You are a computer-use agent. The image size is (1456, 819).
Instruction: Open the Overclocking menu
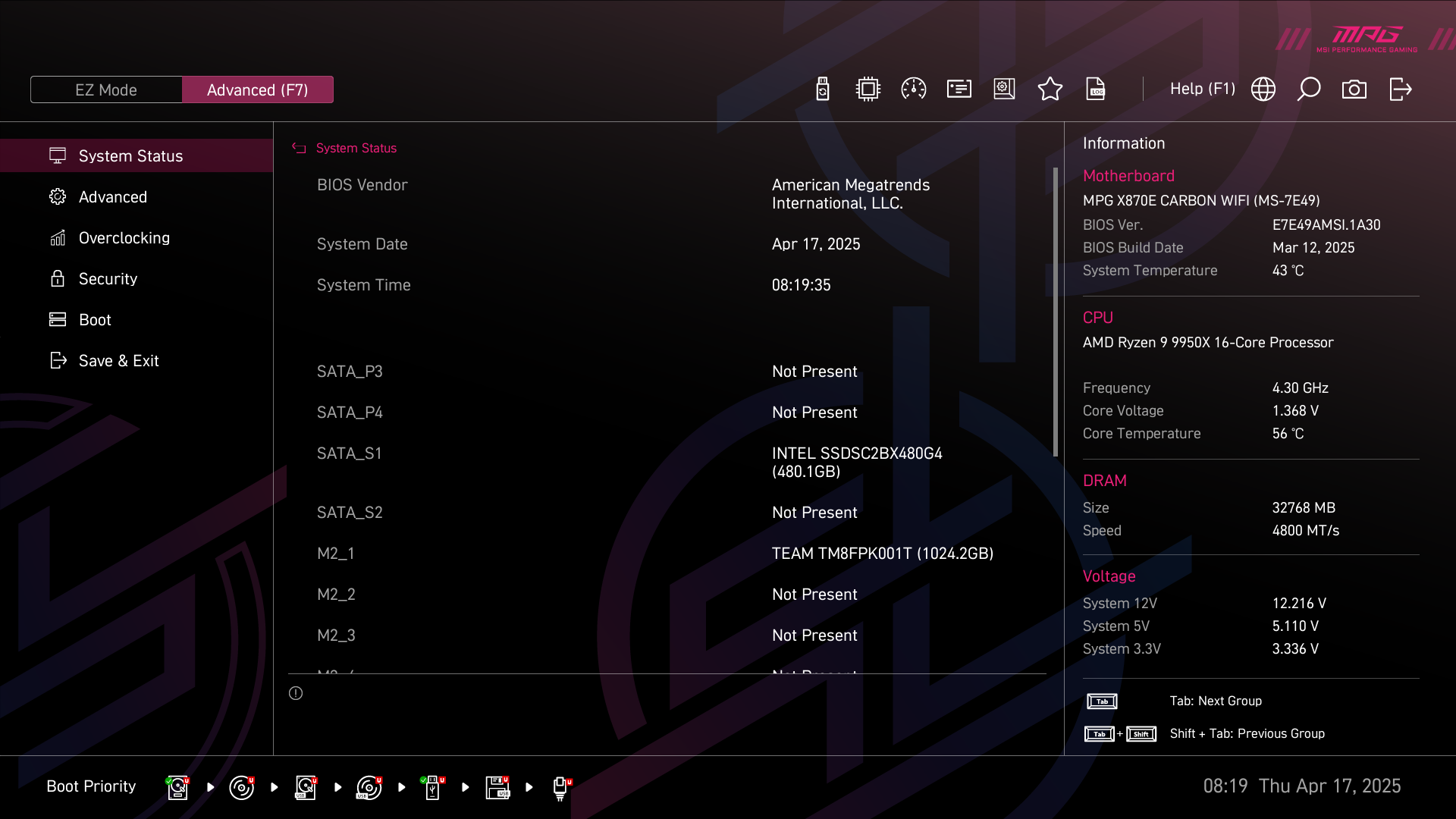124,238
